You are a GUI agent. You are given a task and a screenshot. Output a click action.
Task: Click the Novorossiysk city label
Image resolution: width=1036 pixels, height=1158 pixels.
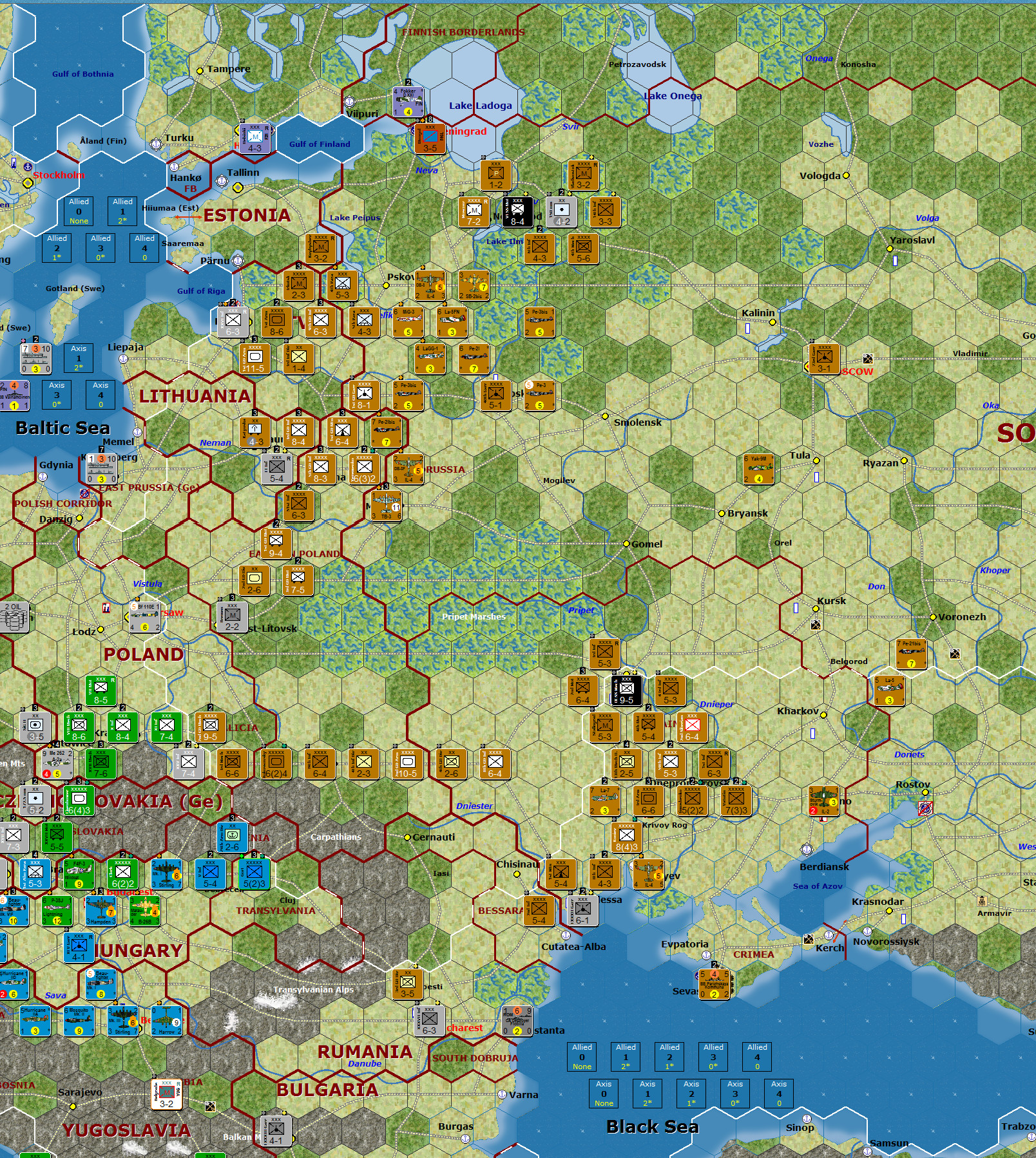(886, 942)
